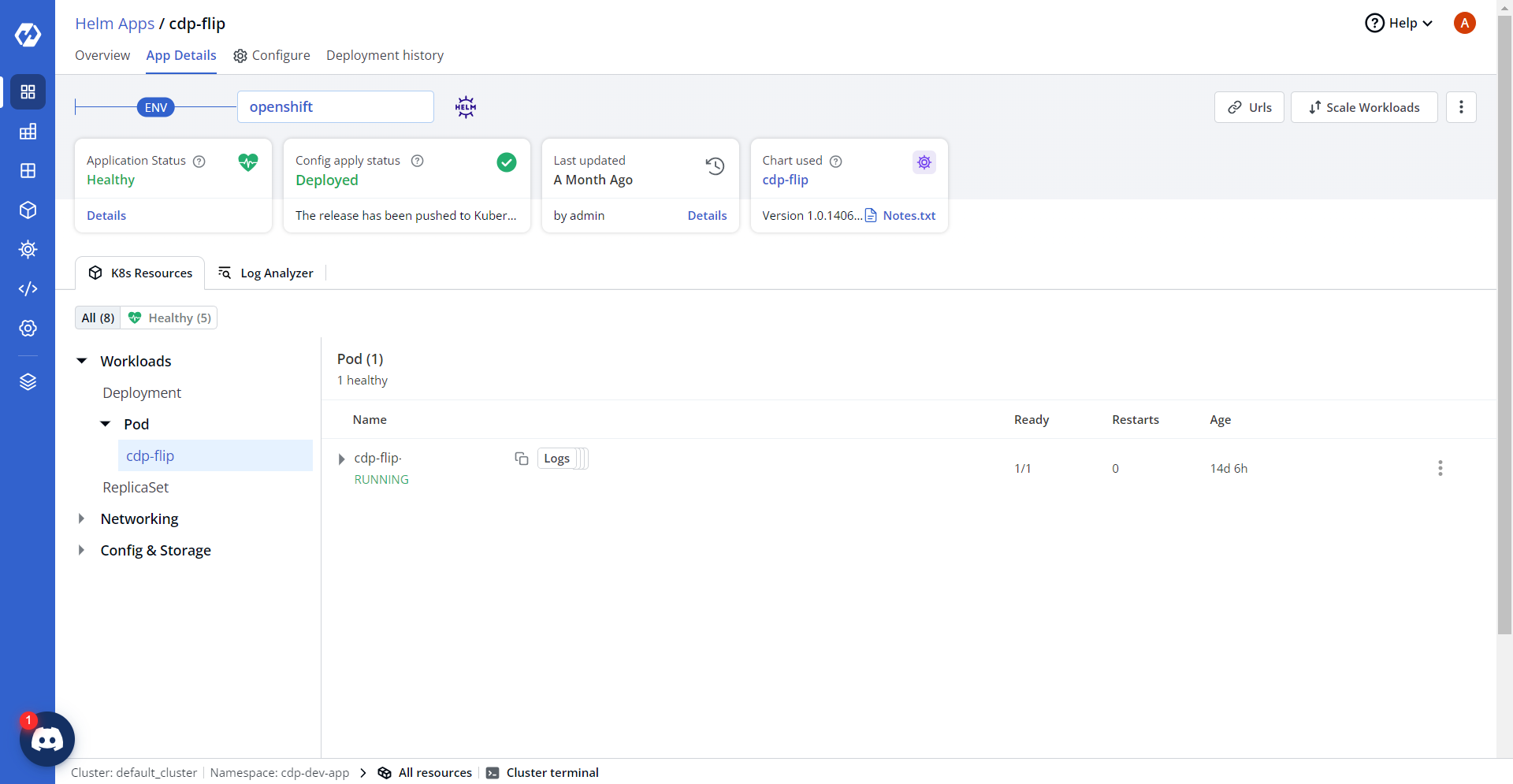1513x784 pixels.
Task: Open pod row three-dot options menu
Action: coord(1440,468)
